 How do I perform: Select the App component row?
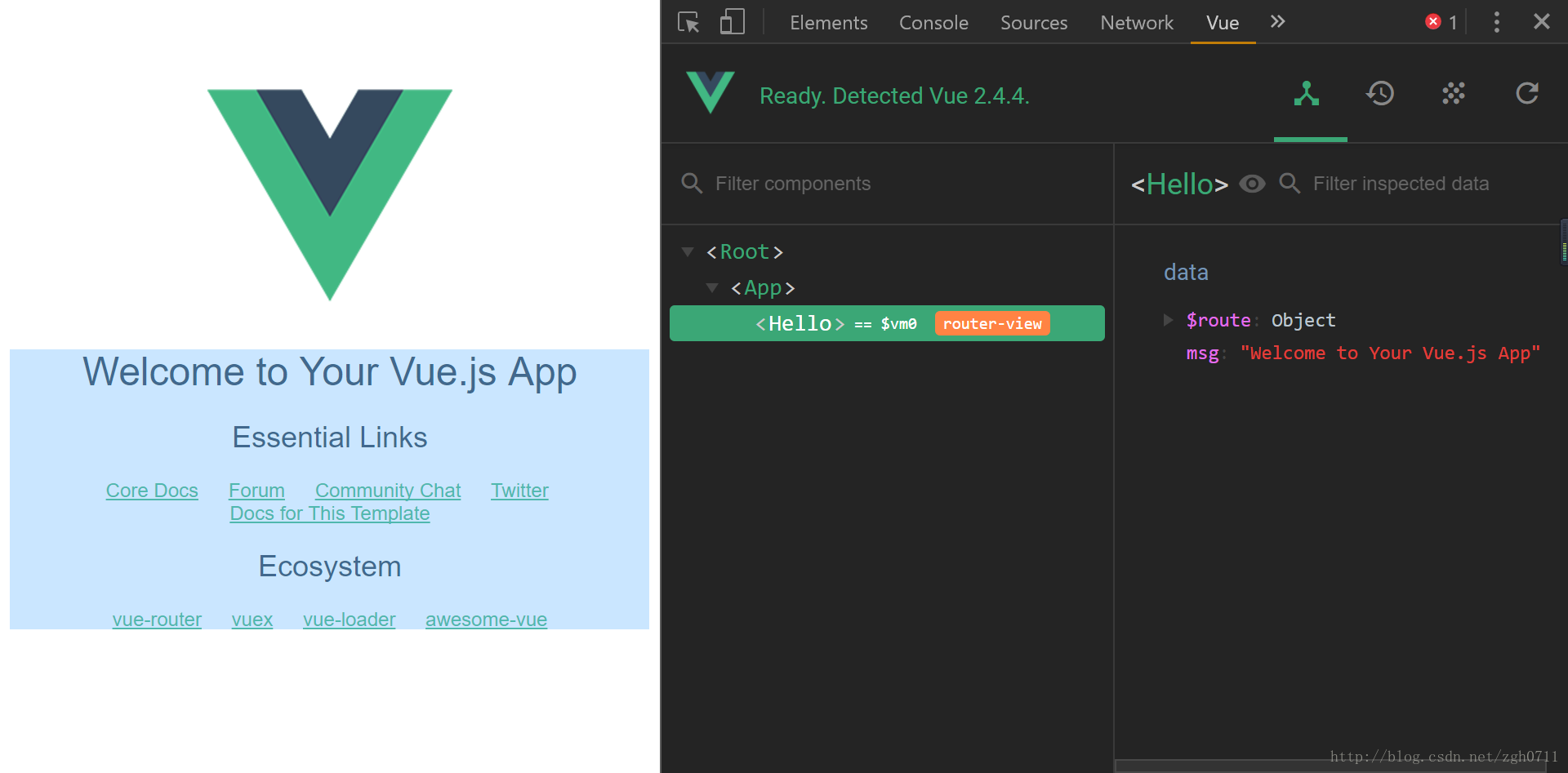pos(887,287)
